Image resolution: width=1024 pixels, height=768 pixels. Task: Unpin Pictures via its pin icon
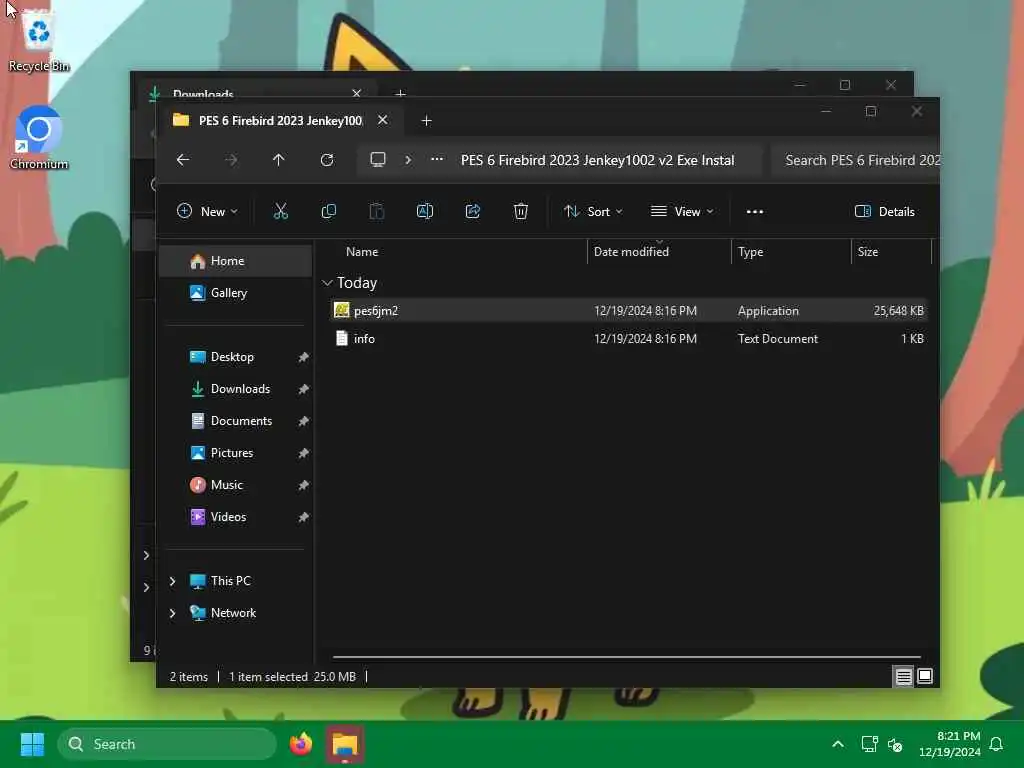tap(303, 453)
